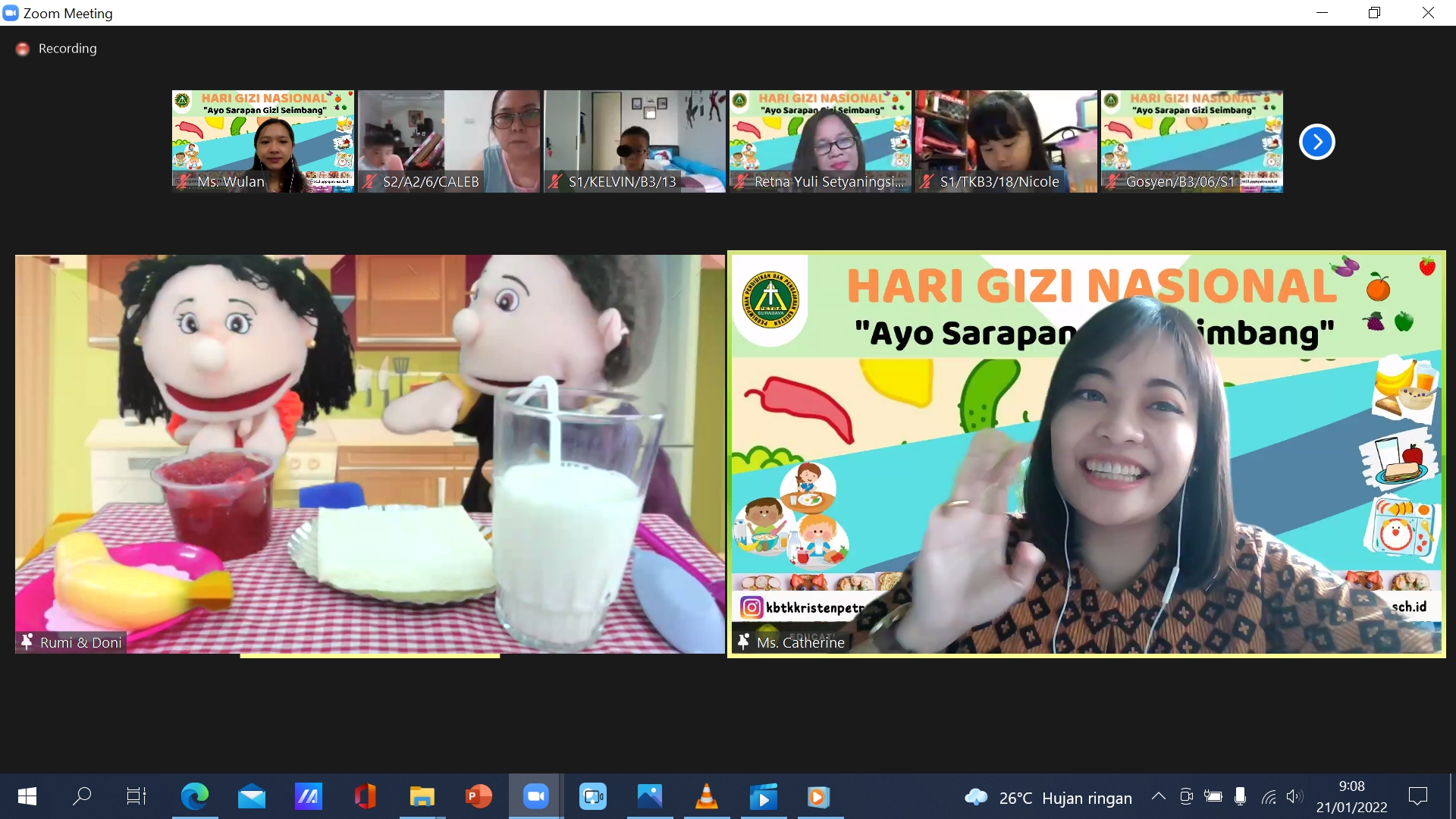Click the next participants arrow button
Image resolution: width=1456 pixels, height=819 pixels.
pyautogui.click(x=1316, y=142)
